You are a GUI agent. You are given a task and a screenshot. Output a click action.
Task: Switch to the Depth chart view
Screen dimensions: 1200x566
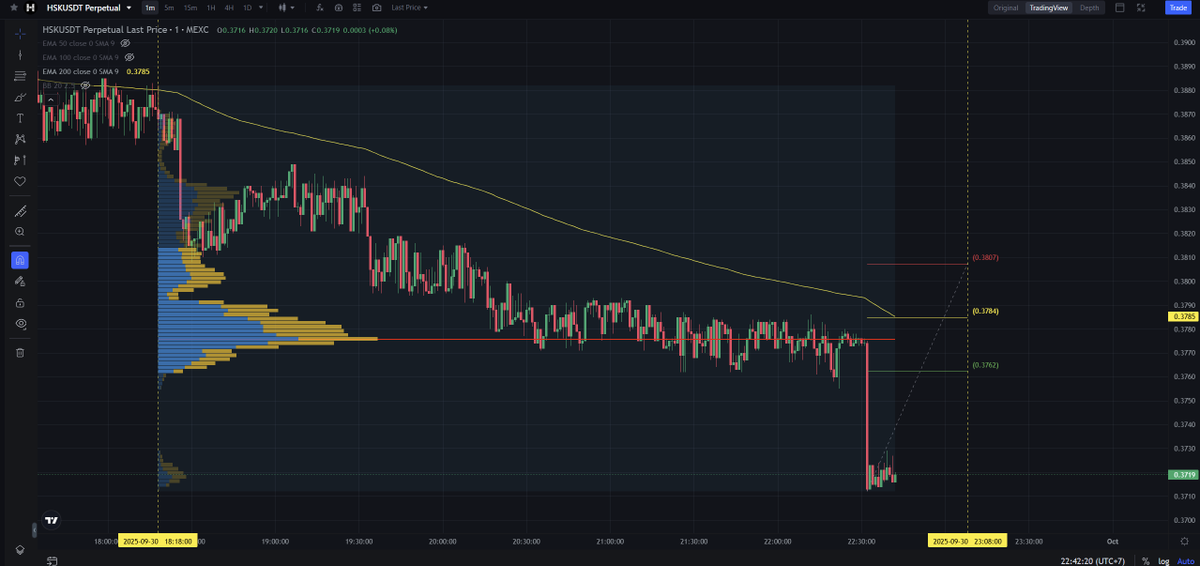coord(1088,7)
